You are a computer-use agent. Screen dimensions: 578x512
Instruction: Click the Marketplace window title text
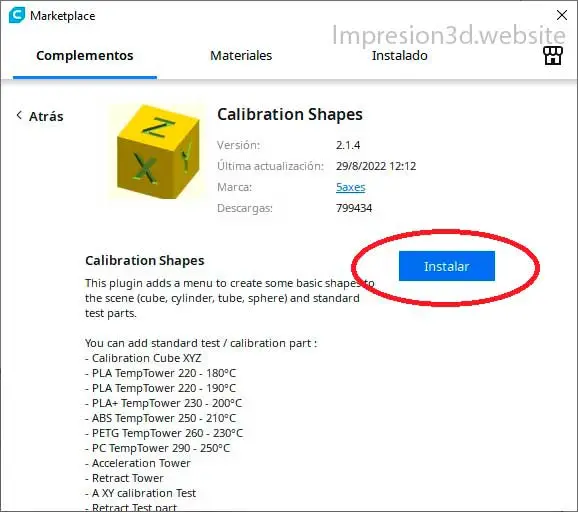pos(63,16)
